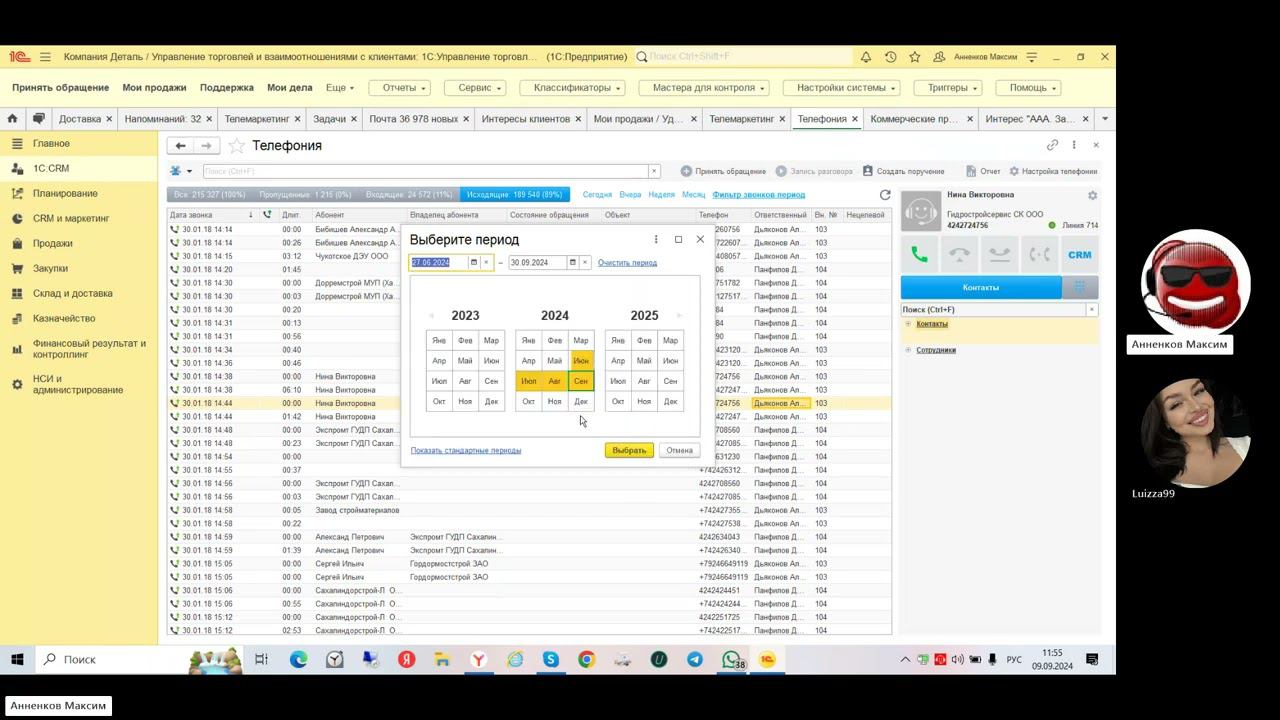Image resolution: width=1280 pixels, height=720 pixels.
Task: Clear the start date 27.06.2024 field
Action: tap(486, 263)
